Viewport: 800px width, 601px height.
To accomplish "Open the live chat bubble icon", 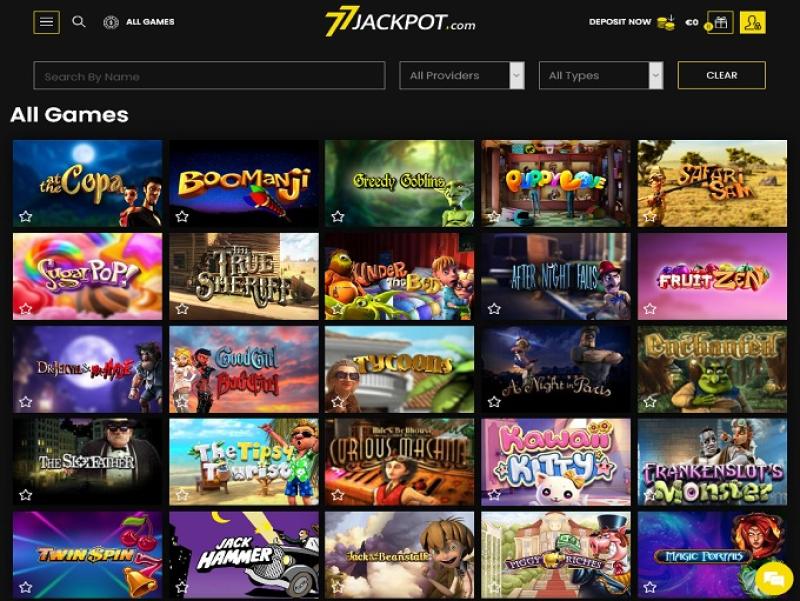I will click(x=774, y=578).
